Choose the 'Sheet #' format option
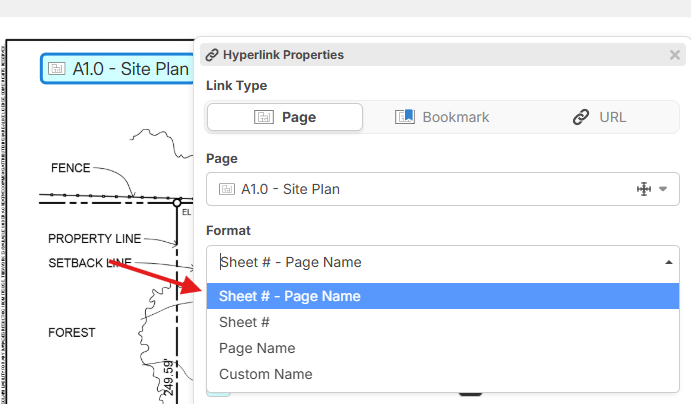691x404 pixels. point(245,322)
